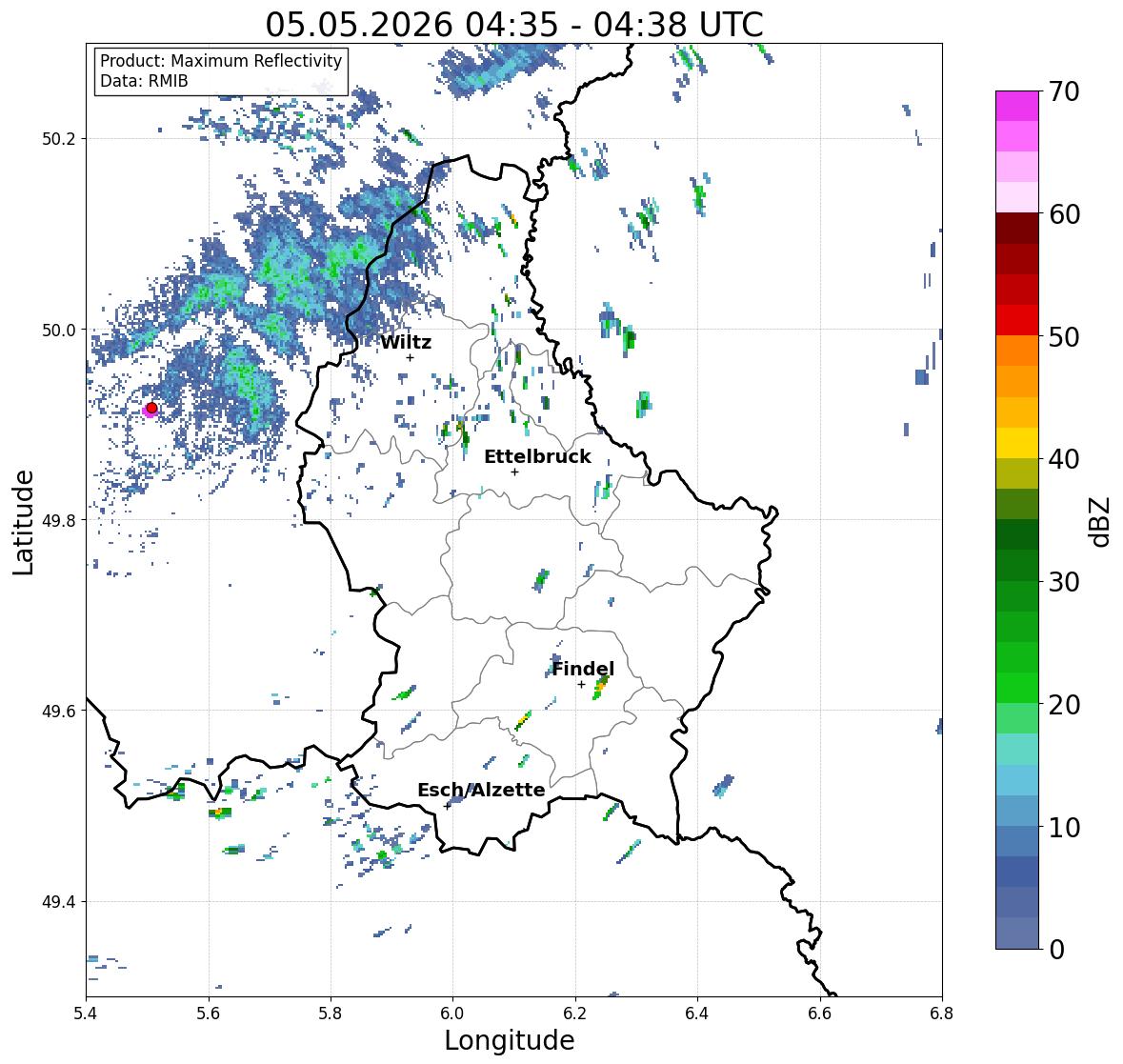
Task: Click the magenta 70 dBZ color band
Action: (x=1017, y=106)
